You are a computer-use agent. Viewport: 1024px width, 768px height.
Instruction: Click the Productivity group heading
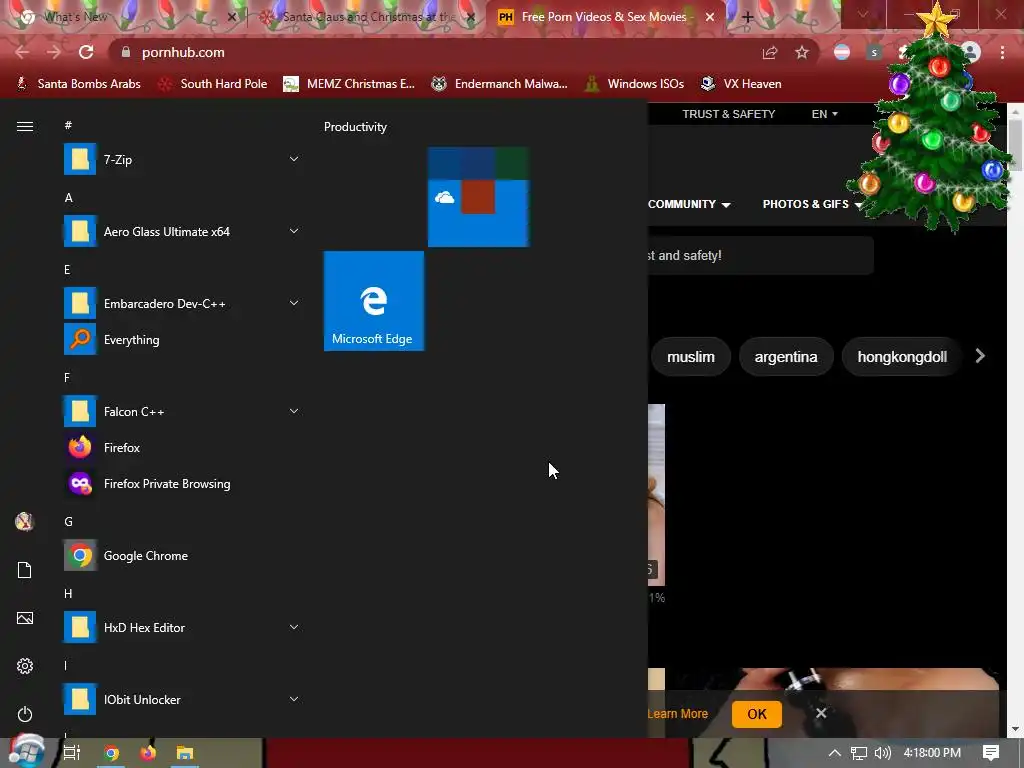pyautogui.click(x=355, y=127)
